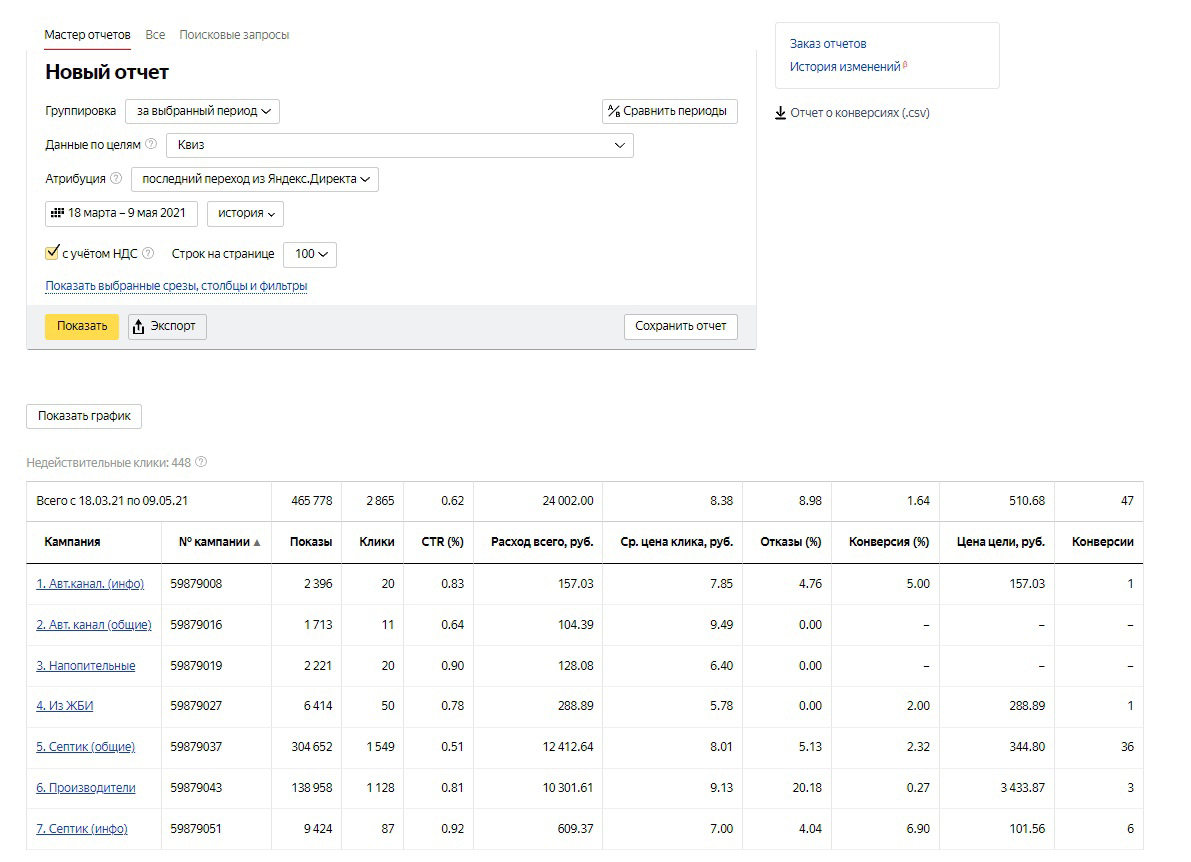Click help icon next to Данные по целям
Image resolution: width=1191 pixels, height=862 pixels.
click(151, 144)
